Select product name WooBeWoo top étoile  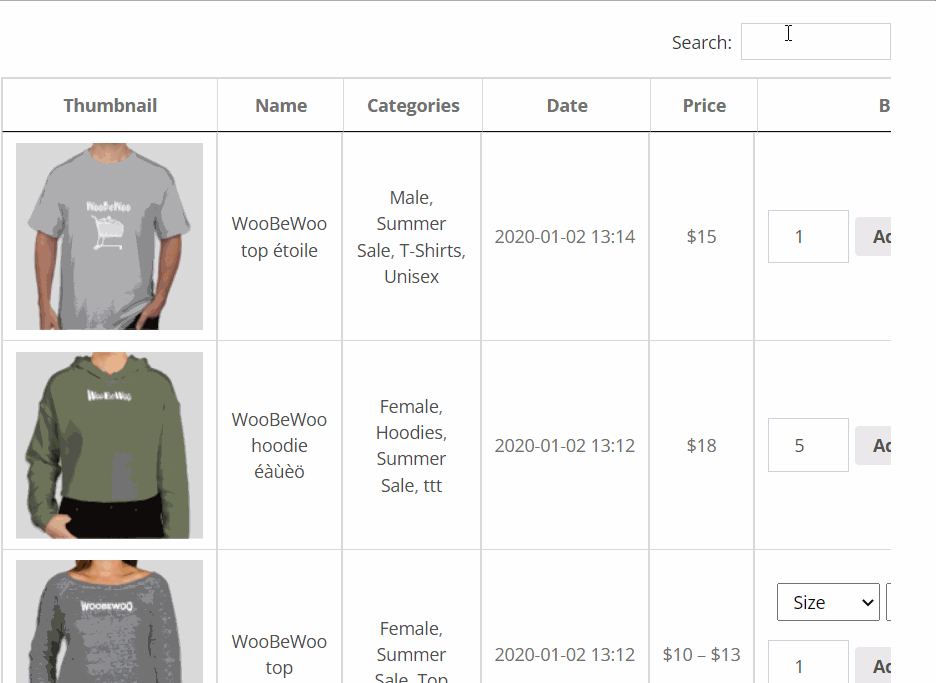click(279, 237)
